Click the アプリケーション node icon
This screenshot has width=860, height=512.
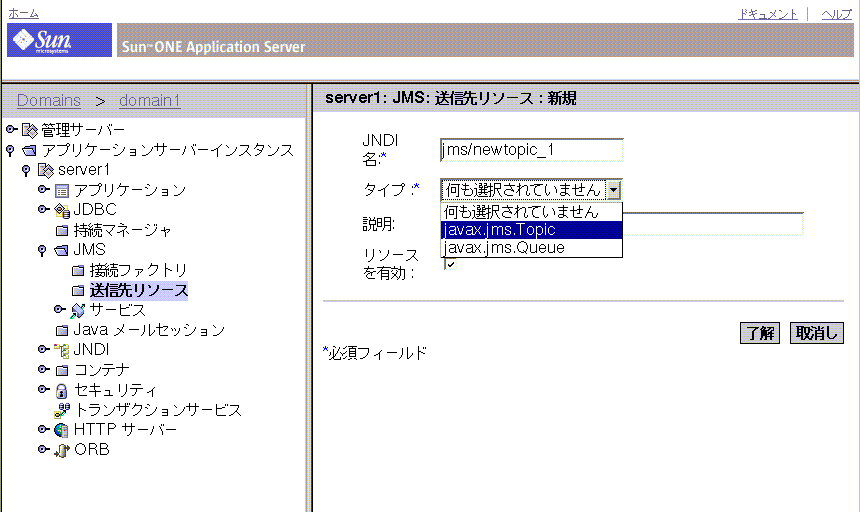pyautogui.click(x=62, y=191)
